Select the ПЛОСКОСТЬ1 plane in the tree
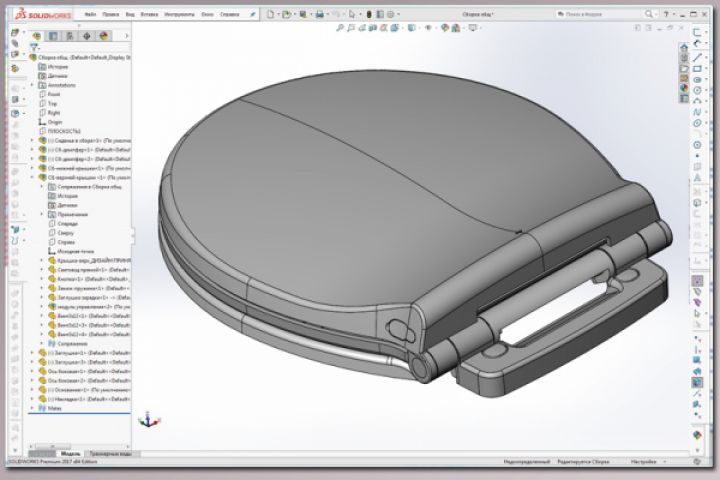Image resolution: width=720 pixels, height=480 pixels. coord(64,131)
